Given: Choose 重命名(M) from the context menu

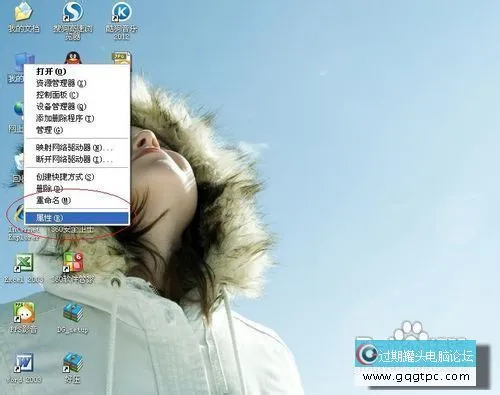Looking at the screenshot, I should point(77,200).
